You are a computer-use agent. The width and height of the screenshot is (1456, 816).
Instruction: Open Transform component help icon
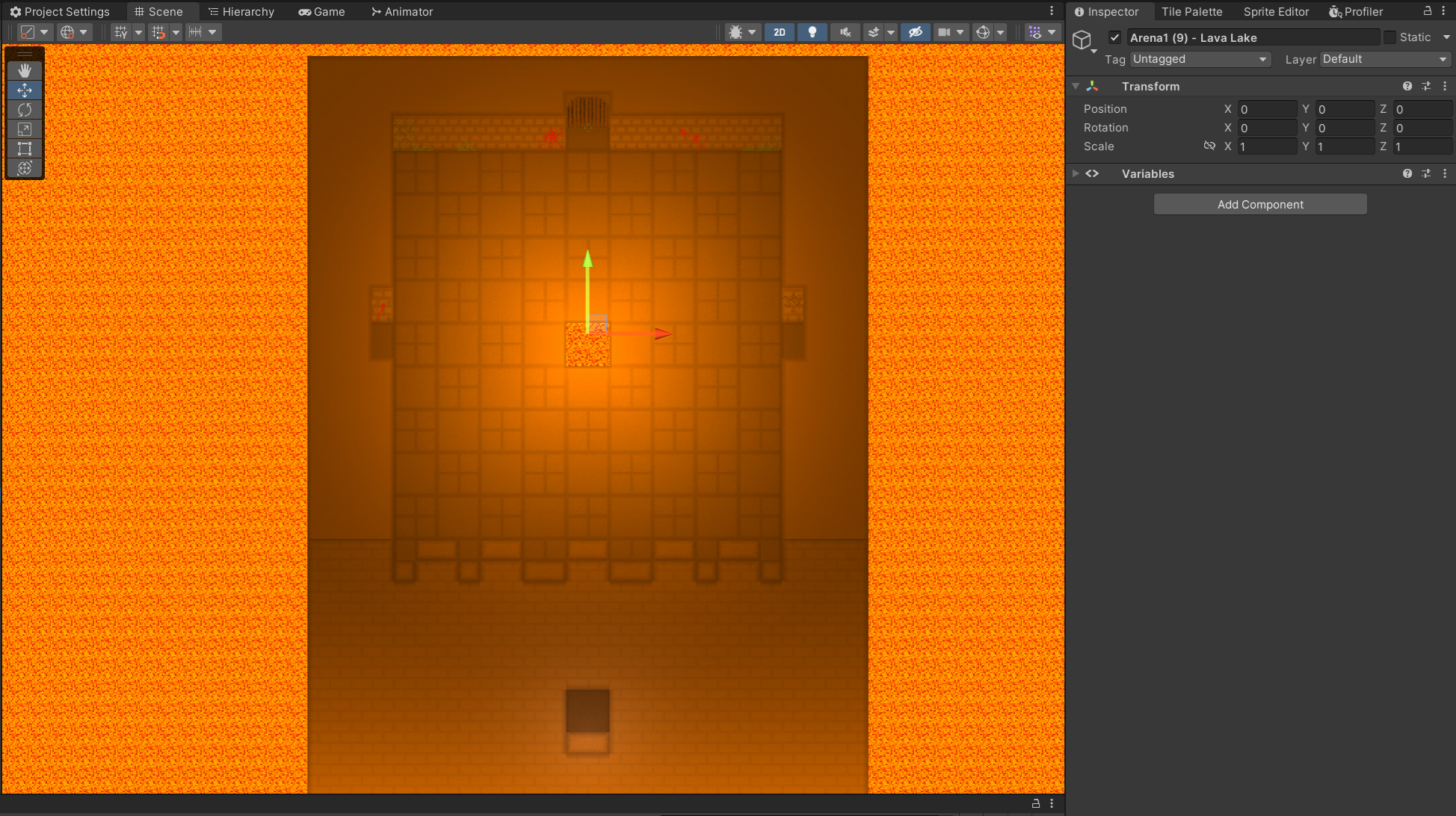click(x=1407, y=87)
